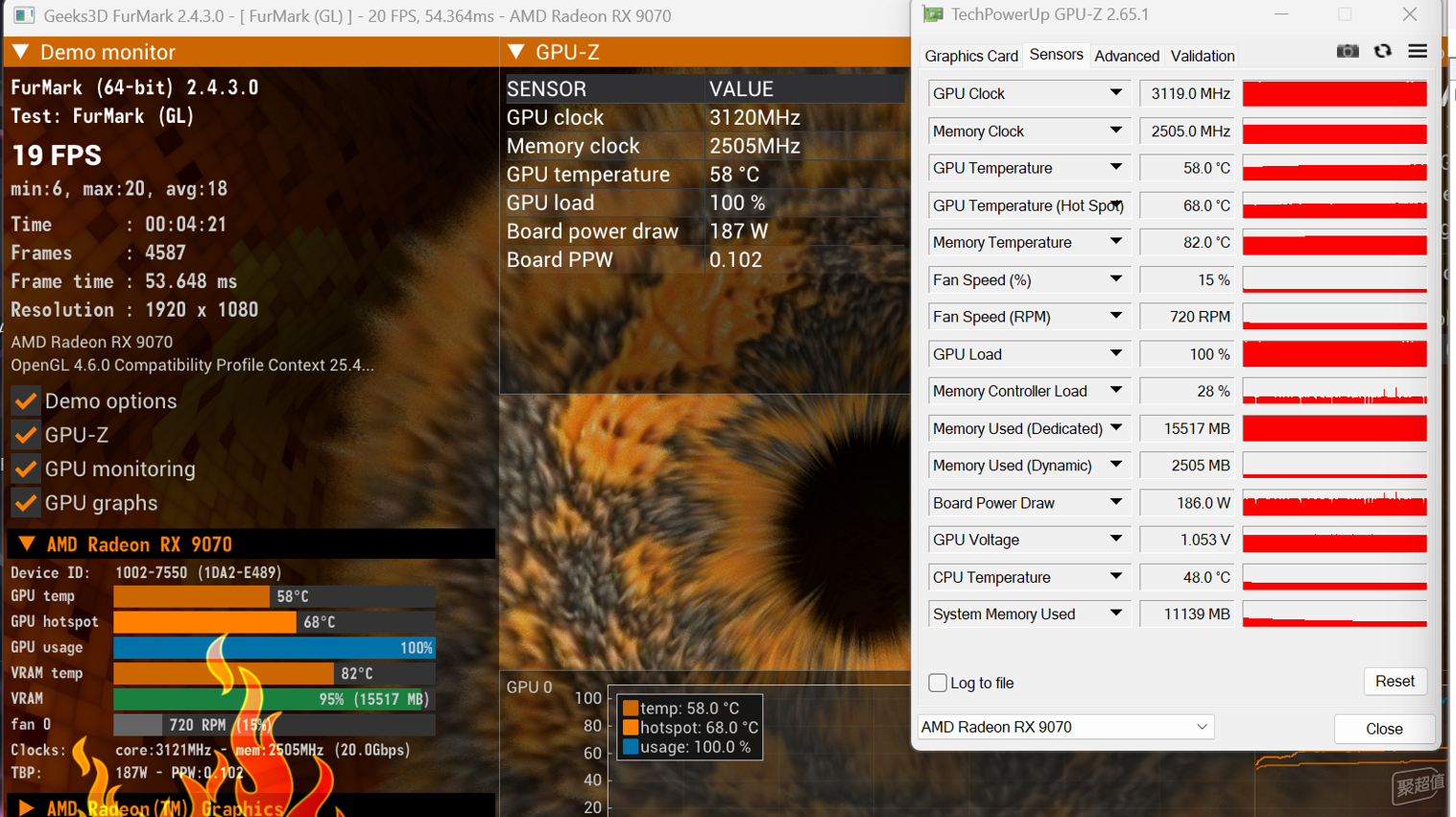Click the blue usage legend swatch
Image resolution: width=1456 pixels, height=817 pixels.
point(631,747)
